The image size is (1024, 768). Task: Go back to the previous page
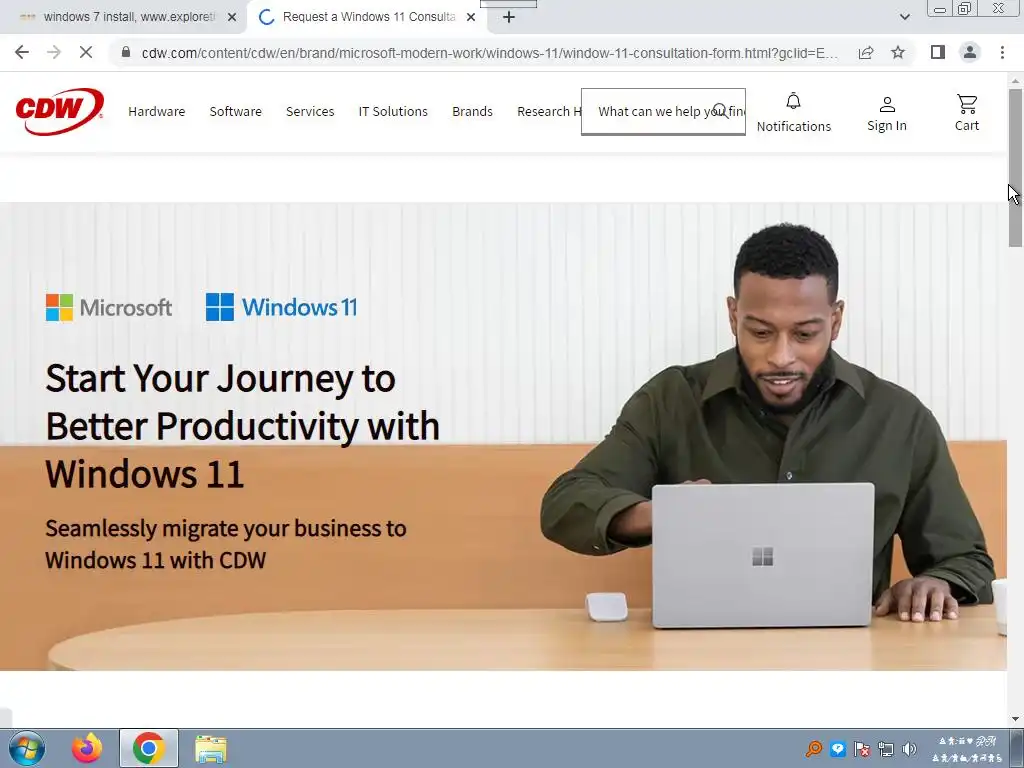(22, 52)
